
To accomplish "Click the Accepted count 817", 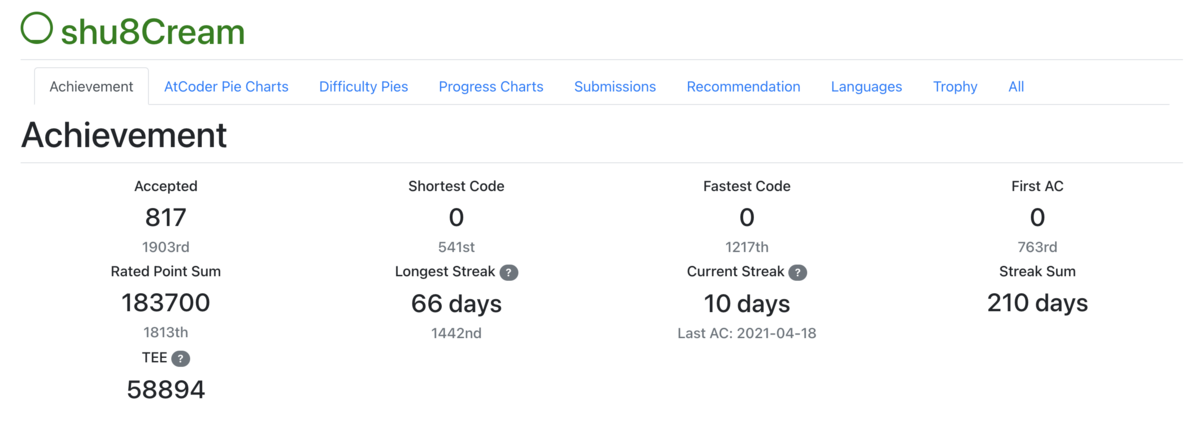I will pos(166,217).
